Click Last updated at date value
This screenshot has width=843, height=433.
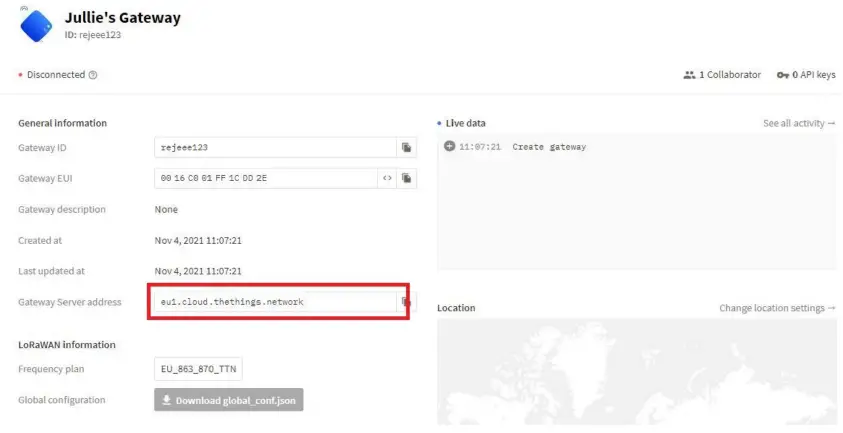(x=198, y=271)
